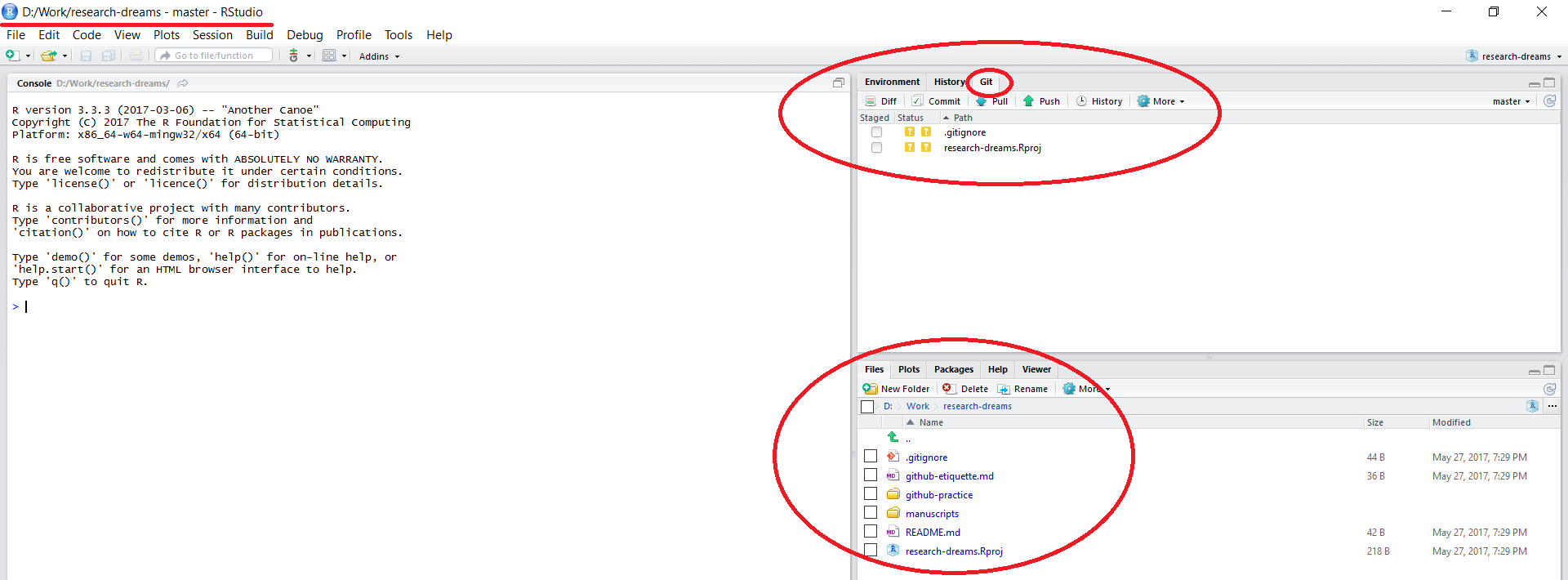Tick the select-all checkbox in Files breadcrumb
The height and width of the screenshot is (580, 1568).
pyautogui.click(x=867, y=406)
